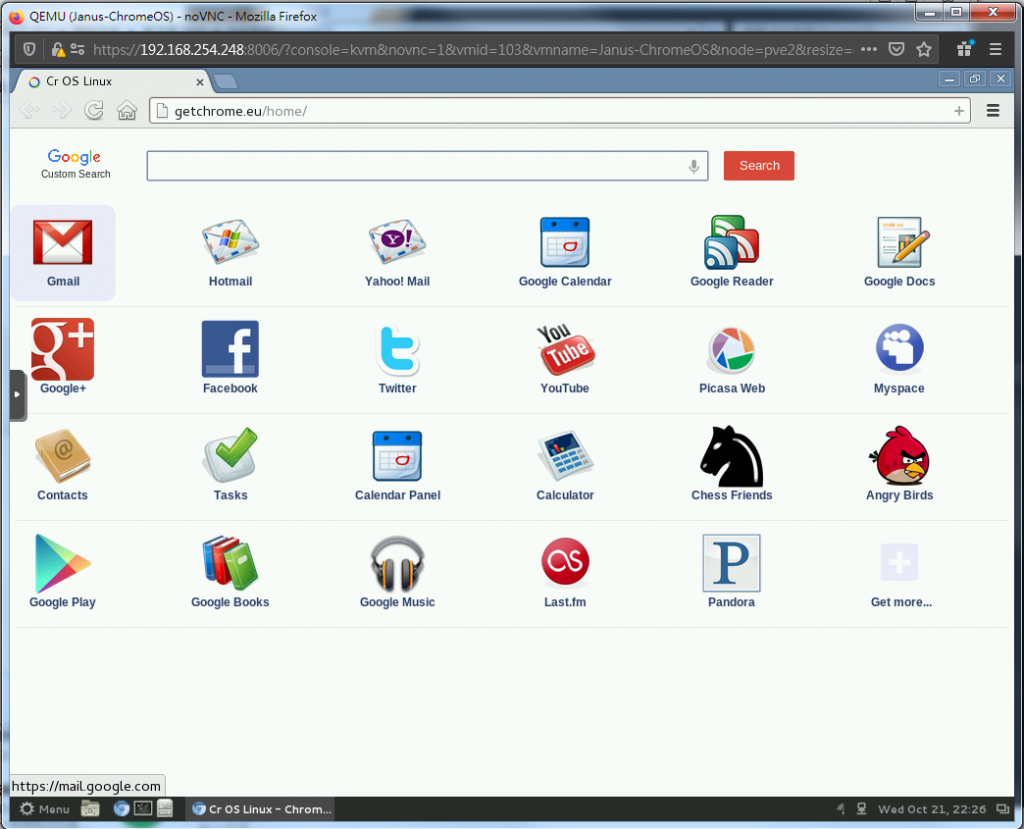Click the Chromium back arrow
This screenshot has height=829, width=1024.
[x=29, y=110]
